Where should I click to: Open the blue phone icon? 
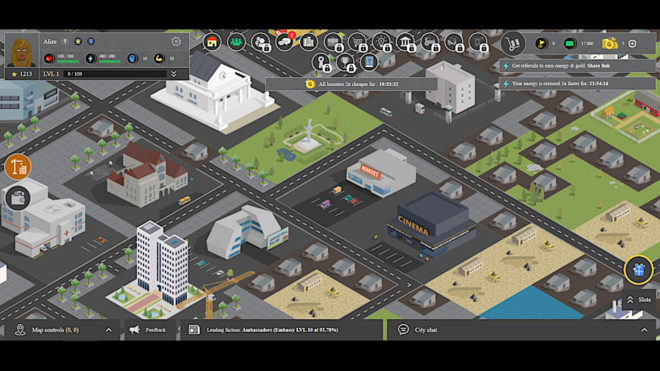click(x=369, y=62)
